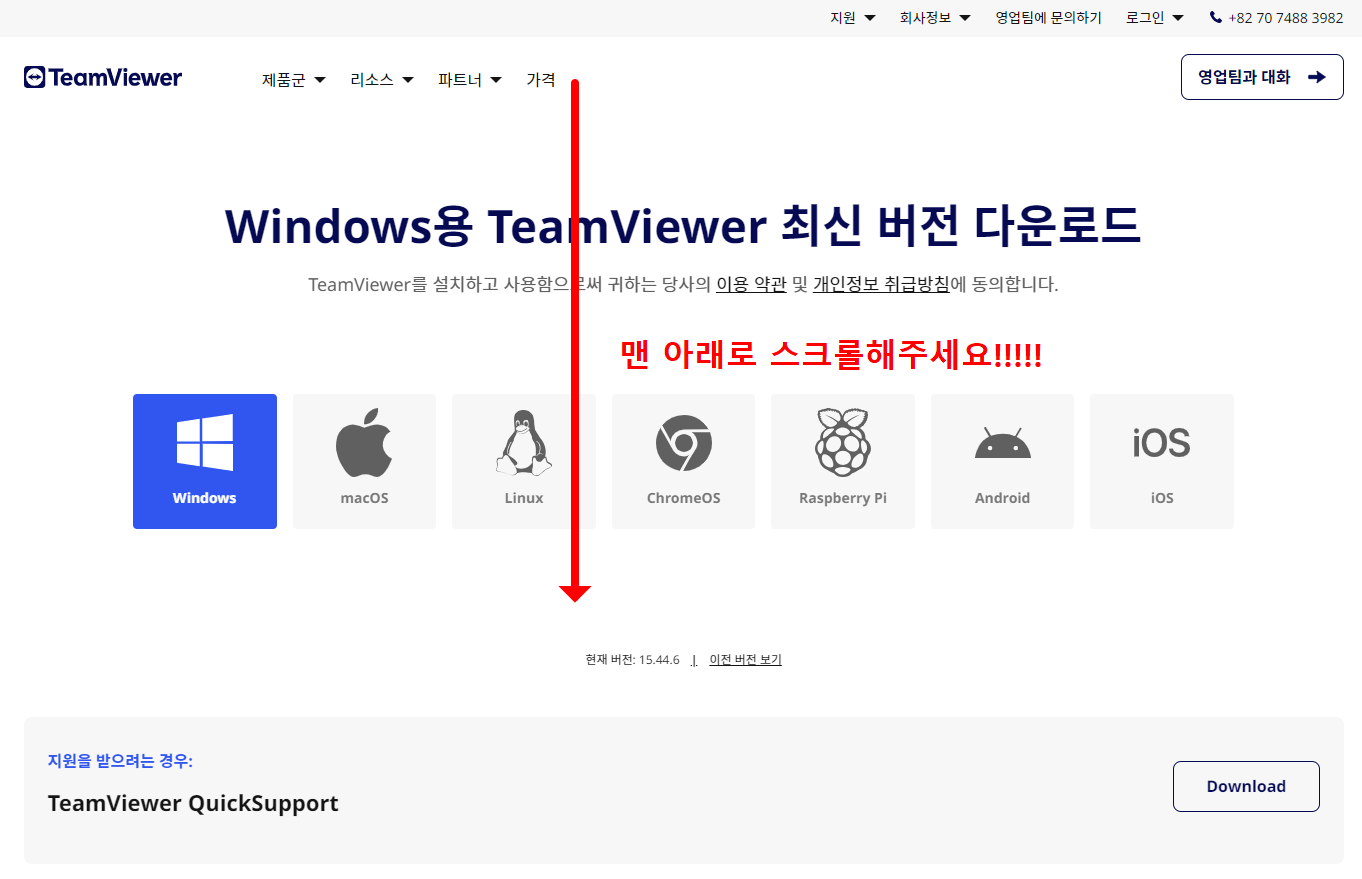1362x879 pixels.
Task: Select the iOS tile
Action: pos(1162,461)
